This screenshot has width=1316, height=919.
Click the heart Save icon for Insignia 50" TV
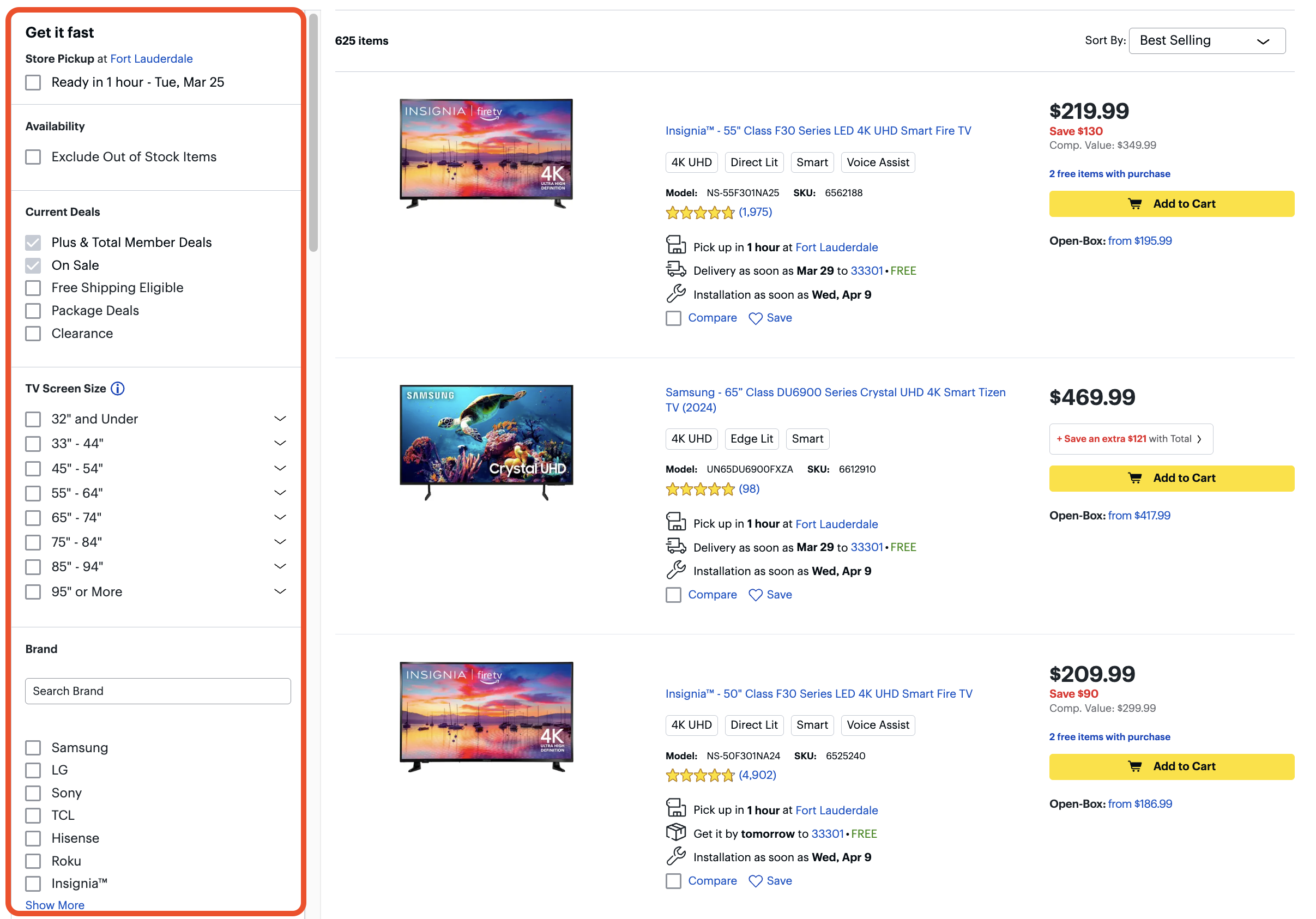756,881
